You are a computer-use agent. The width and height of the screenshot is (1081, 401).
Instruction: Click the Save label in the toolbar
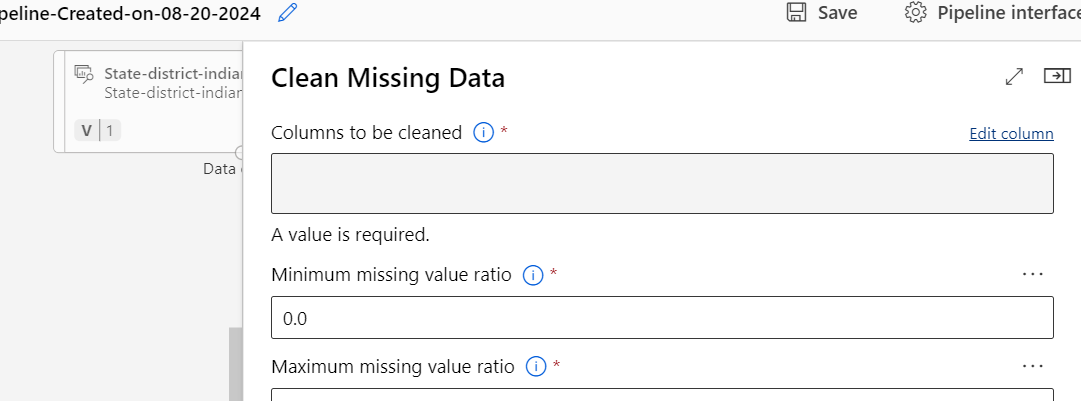(838, 13)
